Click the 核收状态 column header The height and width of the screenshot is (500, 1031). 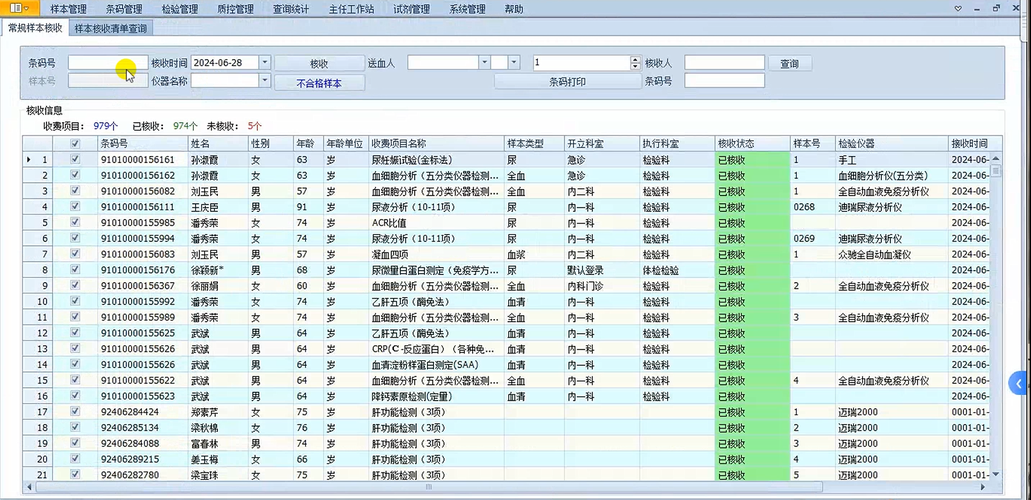(752, 143)
